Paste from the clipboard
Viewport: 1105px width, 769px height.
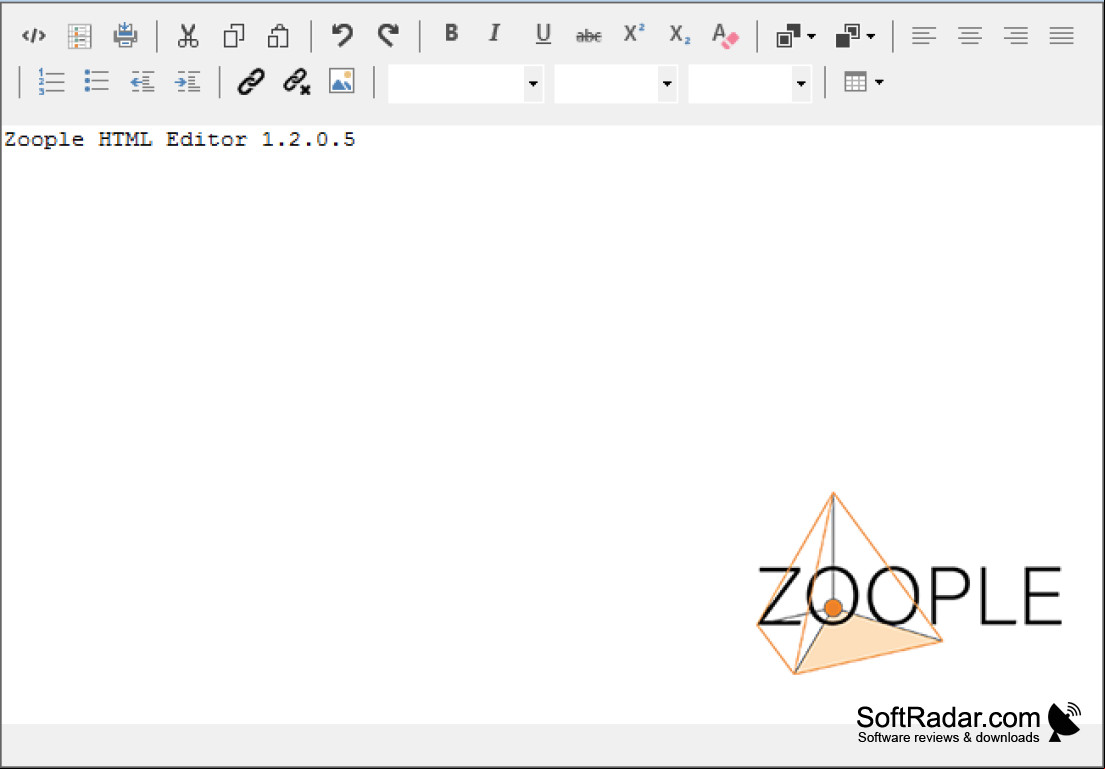click(278, 35)
